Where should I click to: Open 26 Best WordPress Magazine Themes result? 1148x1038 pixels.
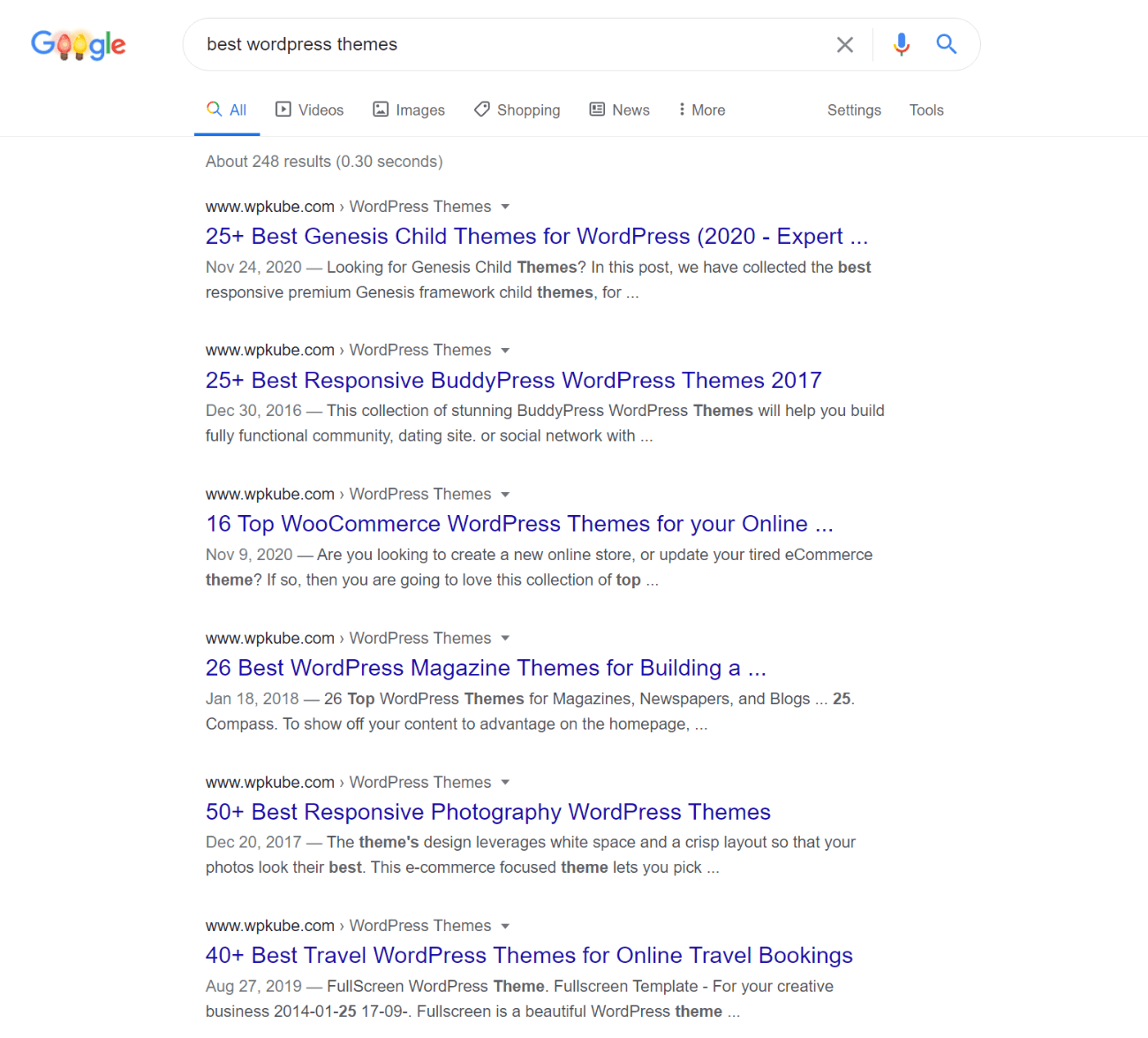click(486, 668)
